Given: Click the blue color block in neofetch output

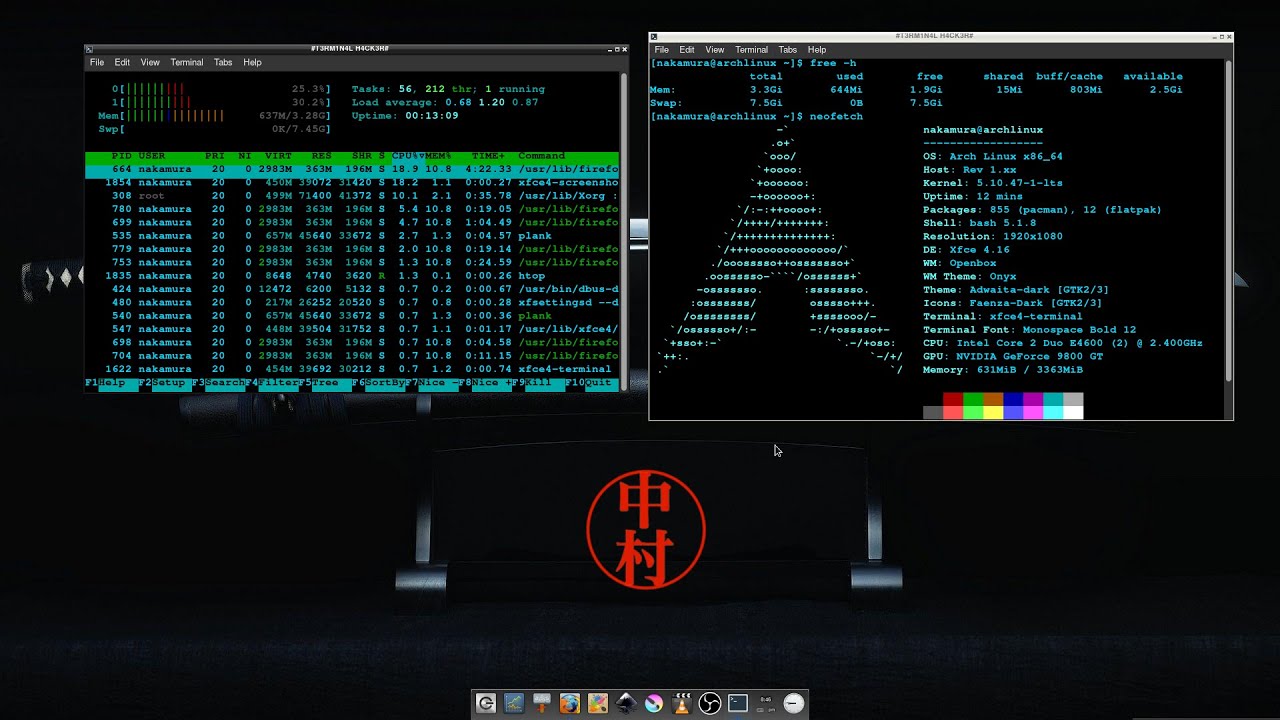Looking at the screenshot, I should point(1013,399).
